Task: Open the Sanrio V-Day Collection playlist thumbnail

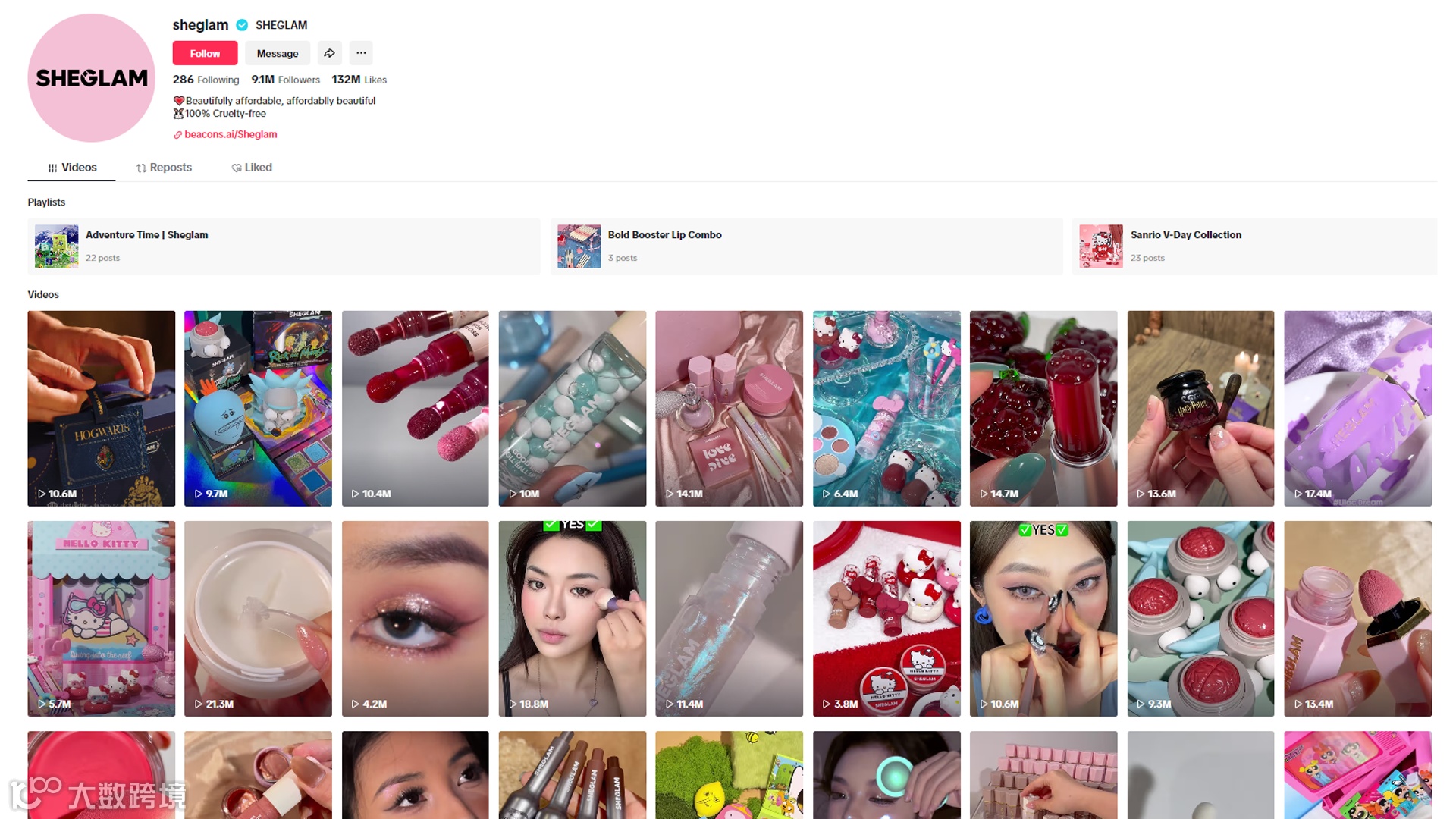Action: tap(1101, 246)
